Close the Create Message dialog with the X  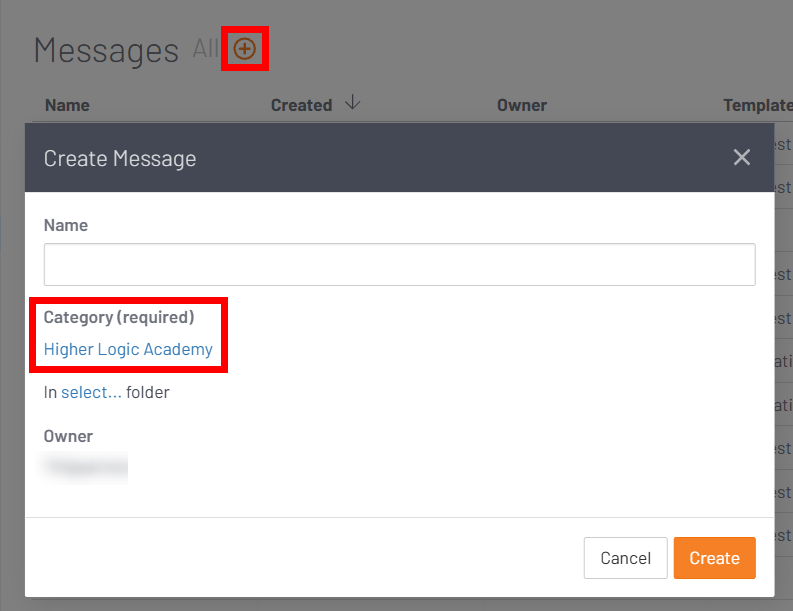741,157
